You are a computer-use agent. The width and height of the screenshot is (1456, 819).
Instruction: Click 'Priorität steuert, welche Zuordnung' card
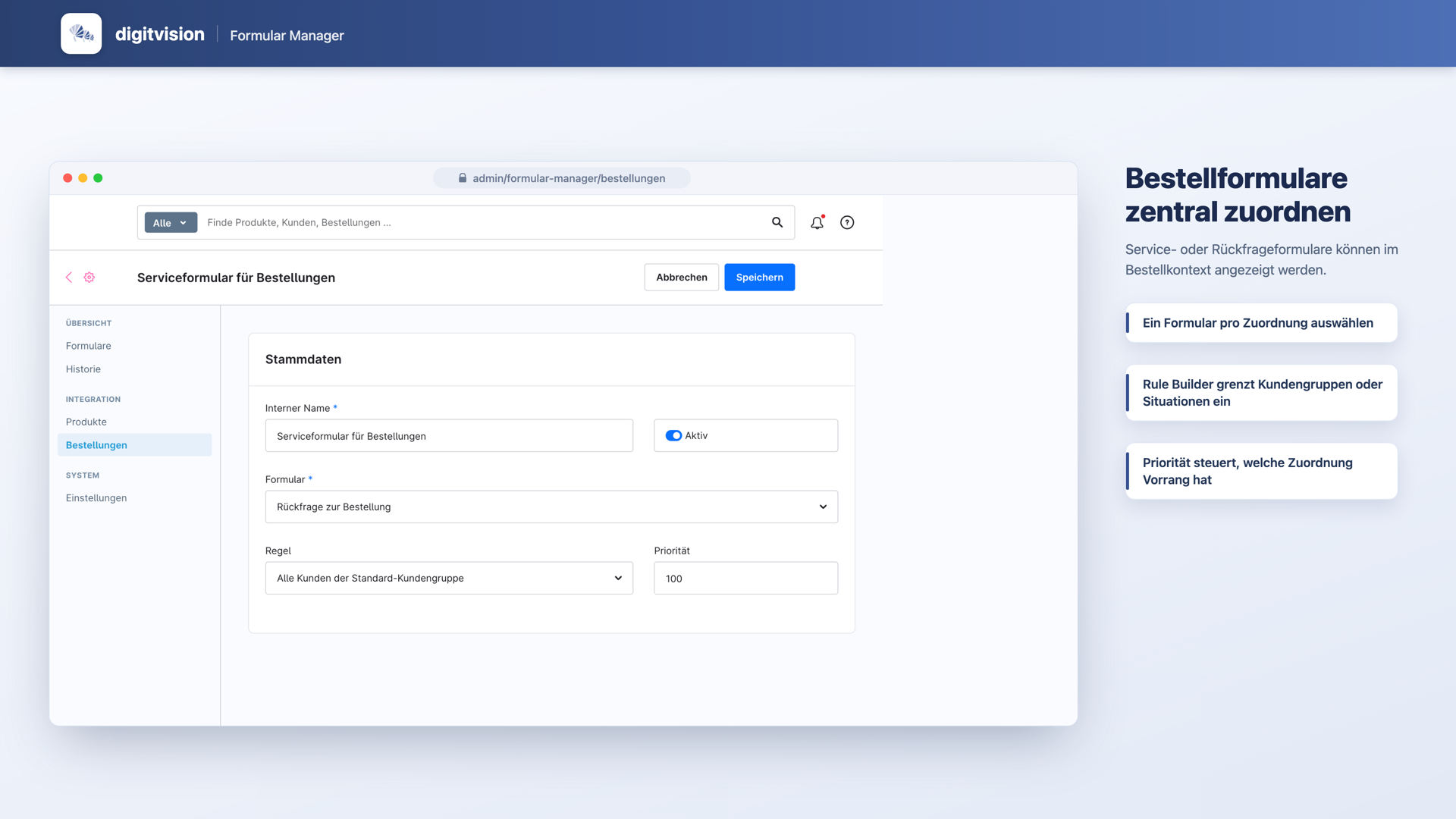point(1261,471)
